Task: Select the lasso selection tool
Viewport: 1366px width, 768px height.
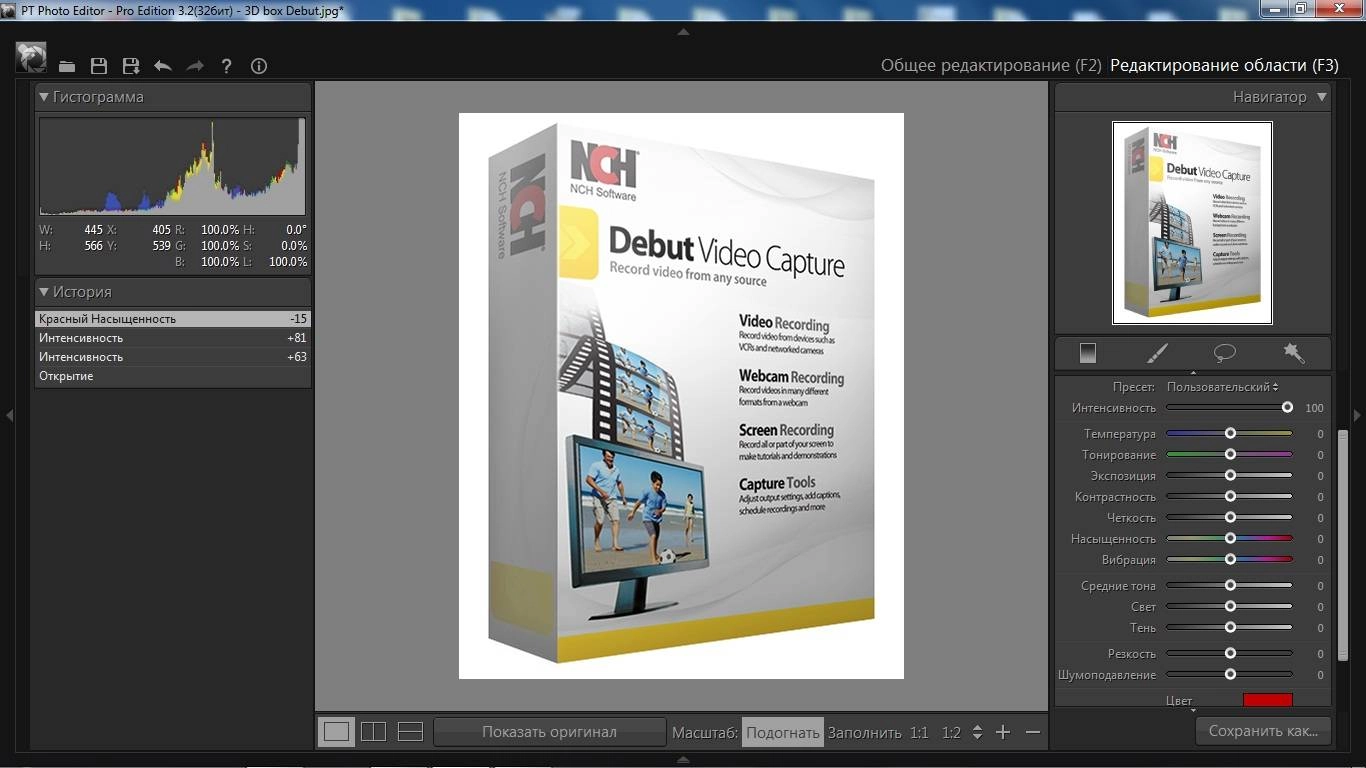Action: [1225, 353]
